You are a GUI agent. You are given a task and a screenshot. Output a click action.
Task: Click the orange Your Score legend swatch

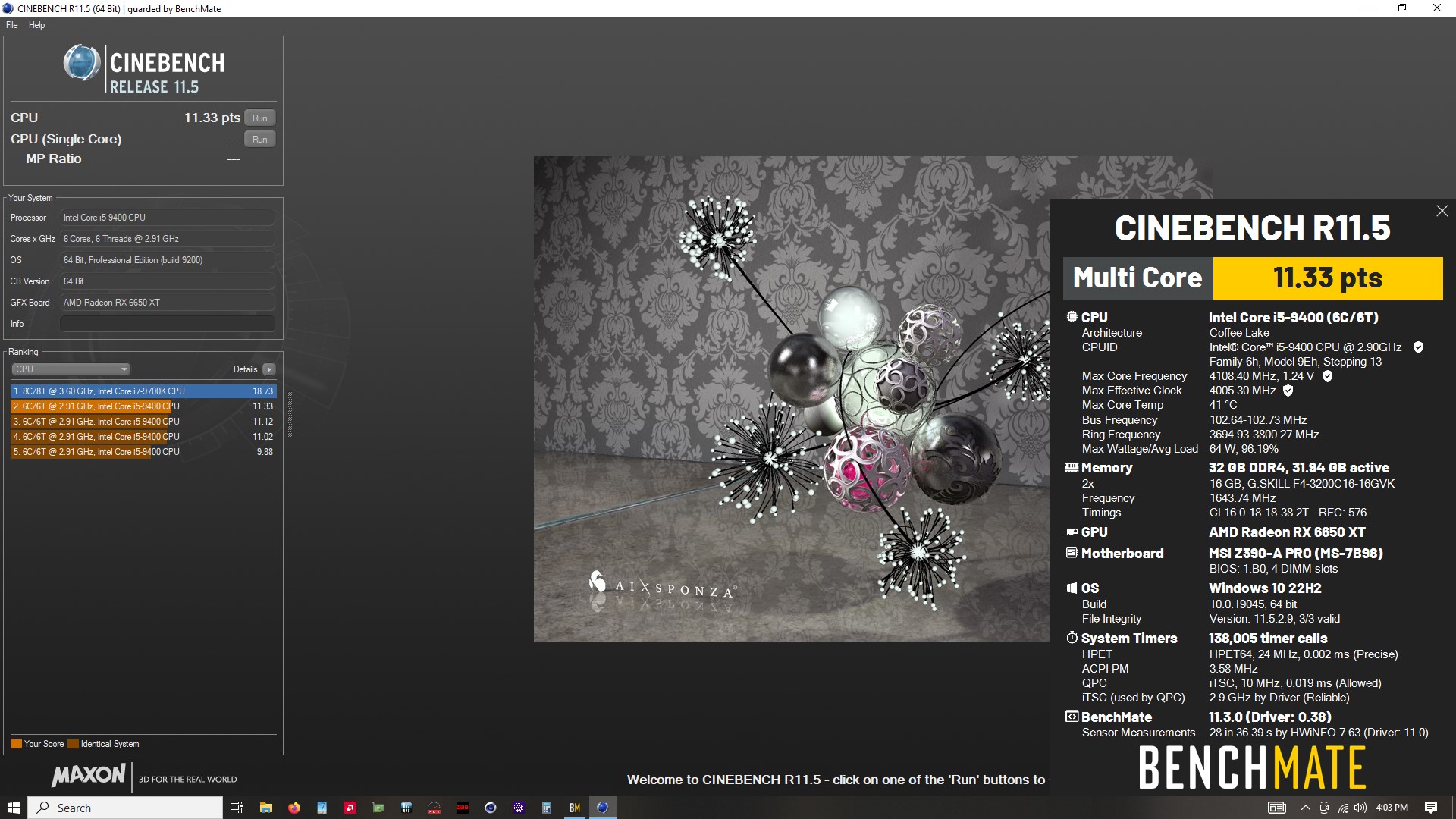coord(16,744)
